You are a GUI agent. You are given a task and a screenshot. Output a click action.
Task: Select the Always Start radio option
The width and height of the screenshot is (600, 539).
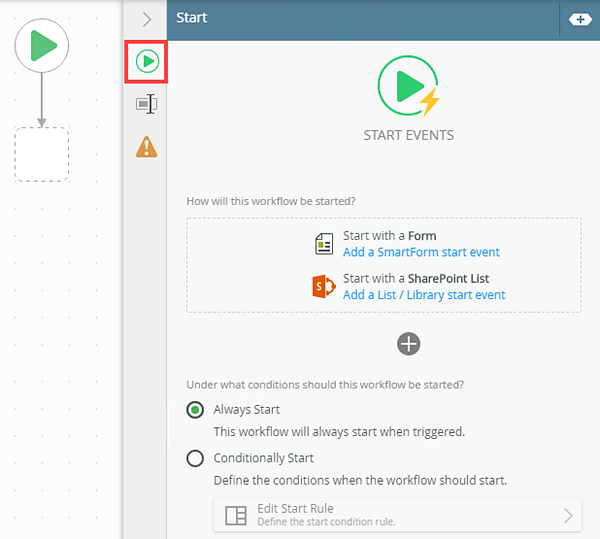[196, 410]
